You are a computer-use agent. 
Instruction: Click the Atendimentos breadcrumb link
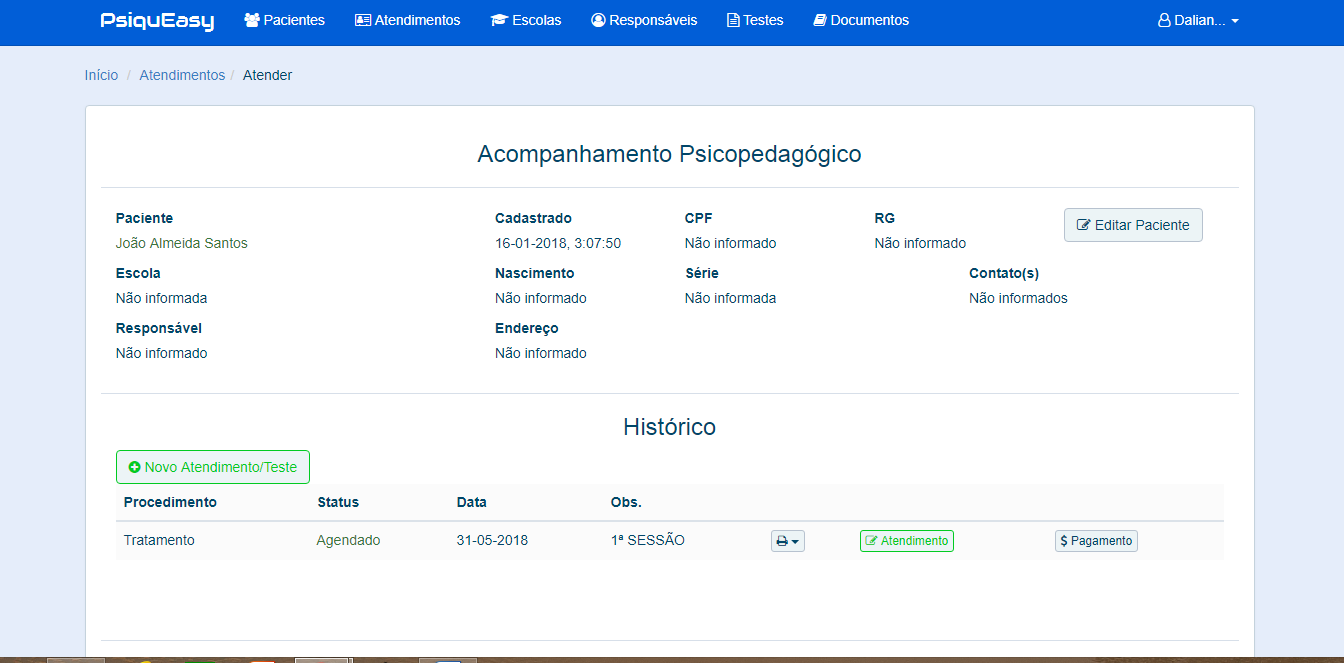coord(182,75)
